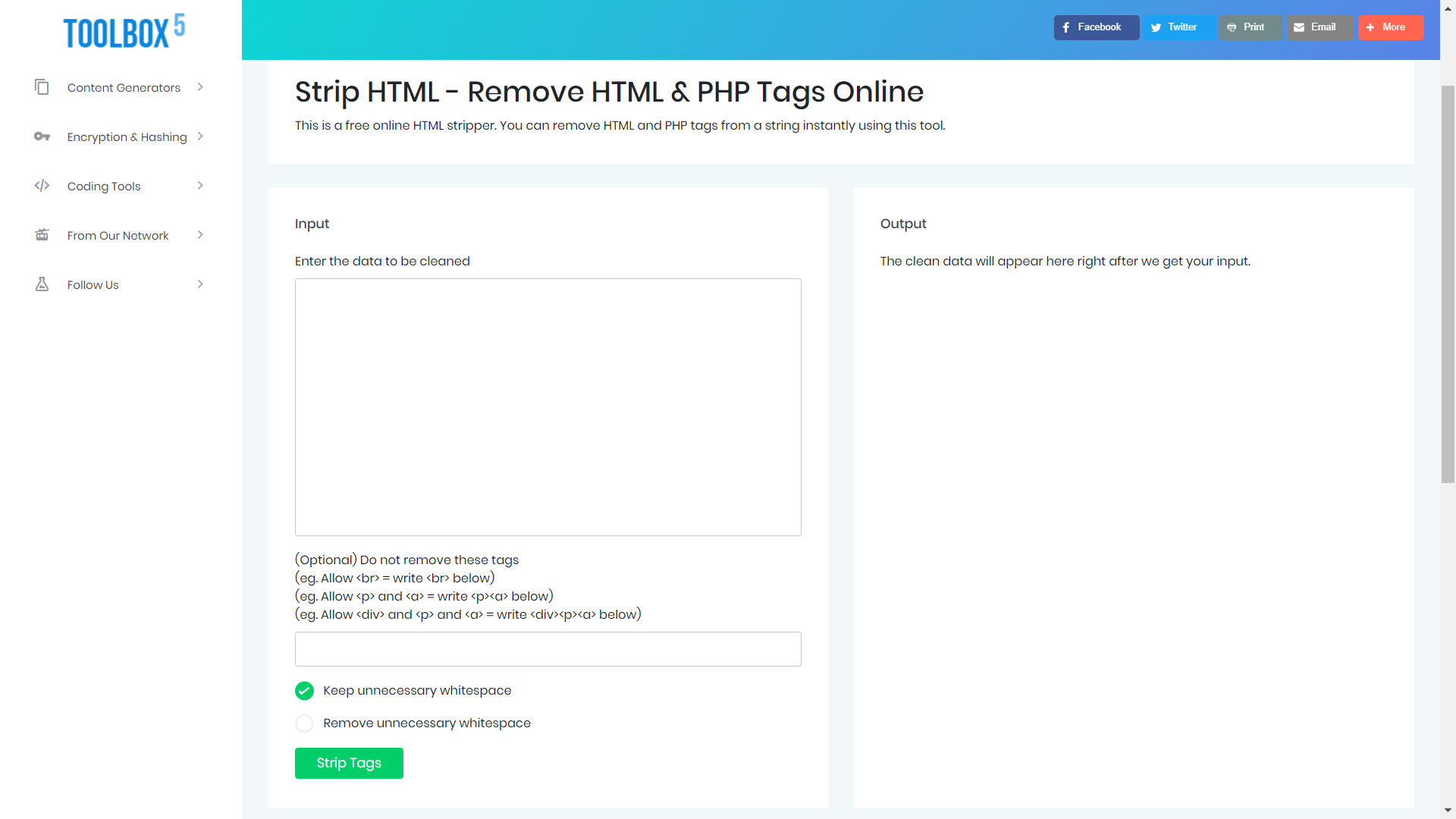The height and width of the screenshot is (819, 1456).
Task: Select Remove unnecessary whitespace option
Action: pyautogui.click(x=304, y=723)
